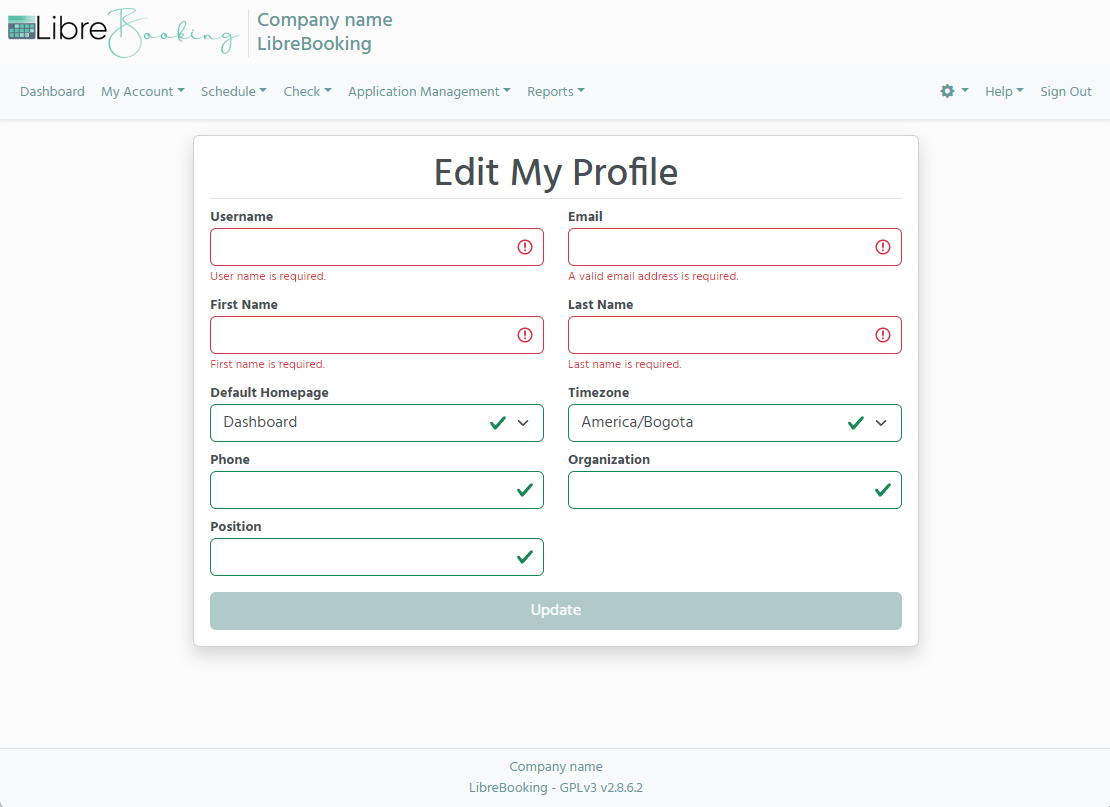The height and width of the screenshot is (807, 1110).
Task: Expand the Schedule menu
Action: point(233,91)
